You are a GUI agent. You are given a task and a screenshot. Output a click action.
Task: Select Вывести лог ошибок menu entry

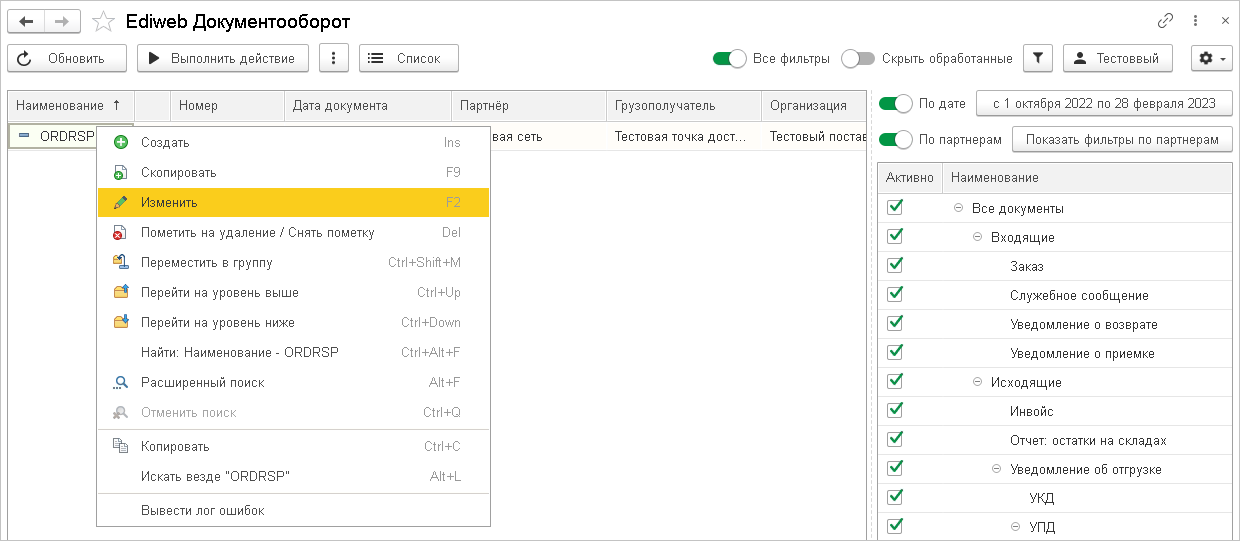point(202,510)
